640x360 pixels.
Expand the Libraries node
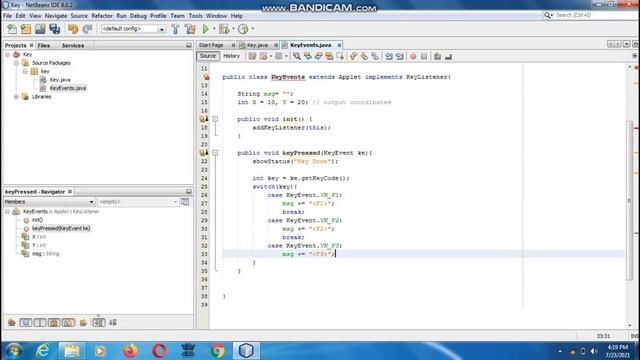click(x=16, y=97)
